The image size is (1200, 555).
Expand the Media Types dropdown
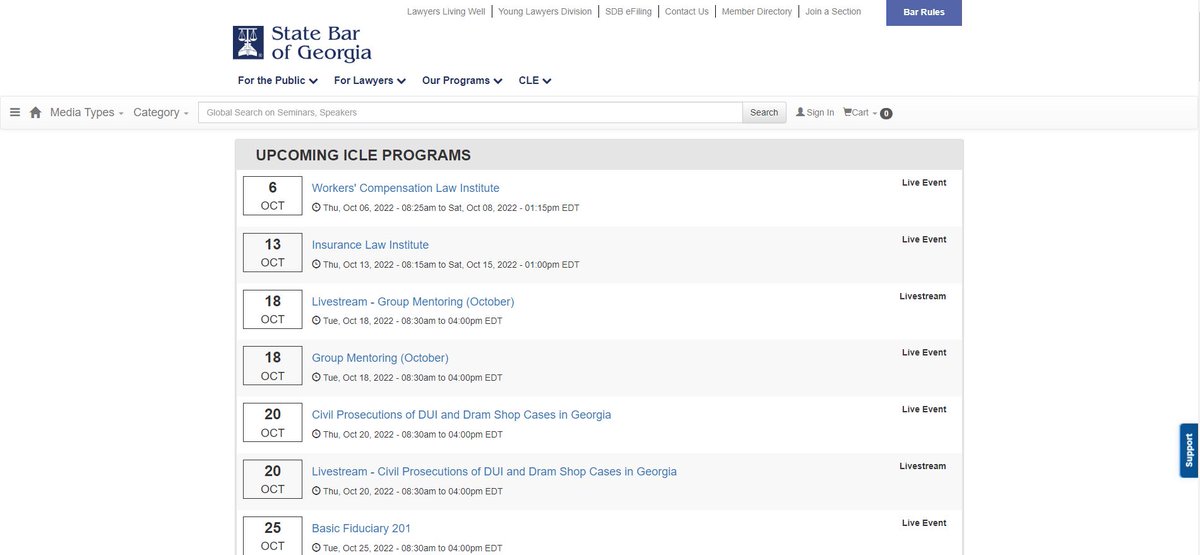point(87,112)
